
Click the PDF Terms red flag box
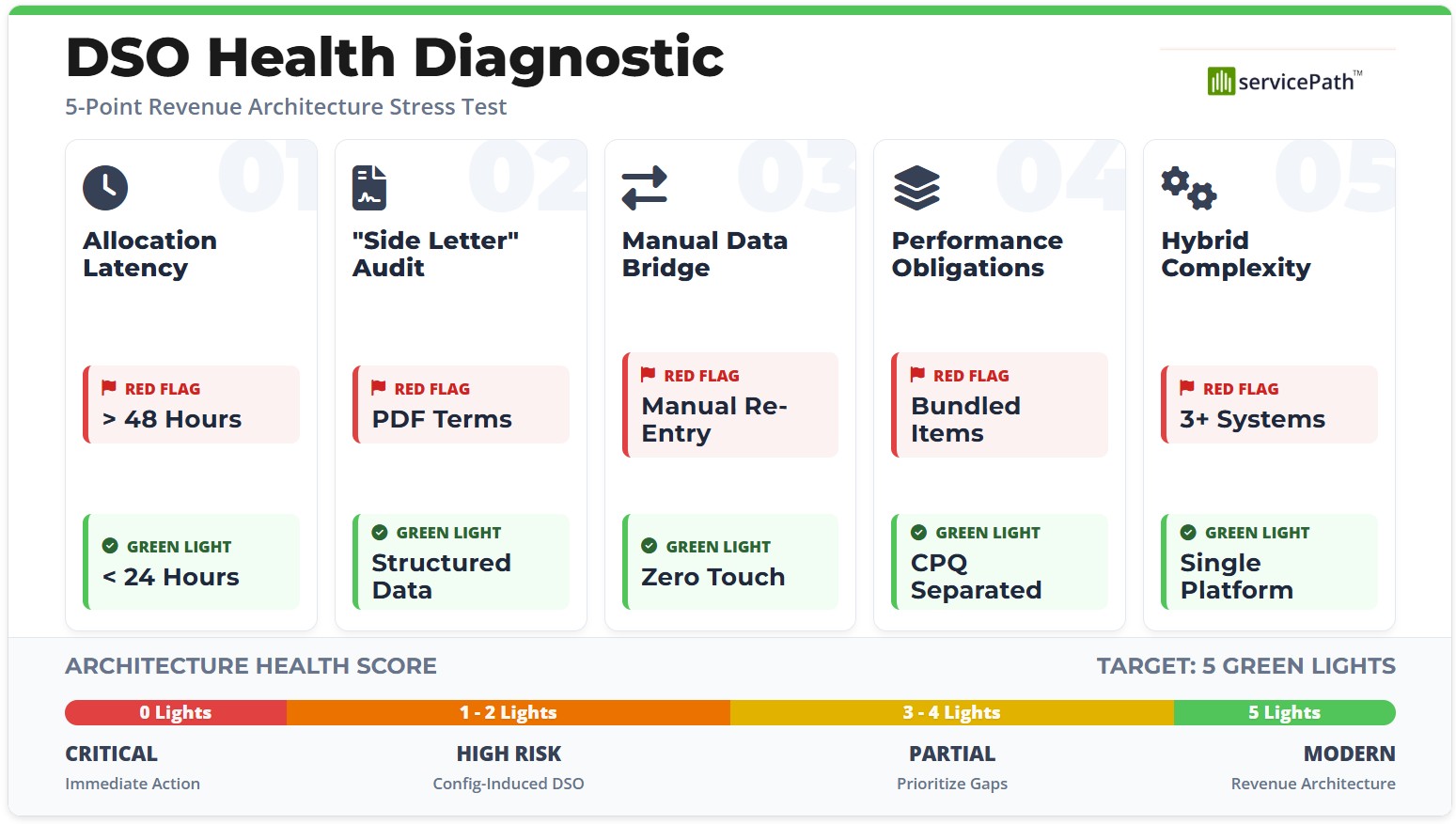[462, 405]
